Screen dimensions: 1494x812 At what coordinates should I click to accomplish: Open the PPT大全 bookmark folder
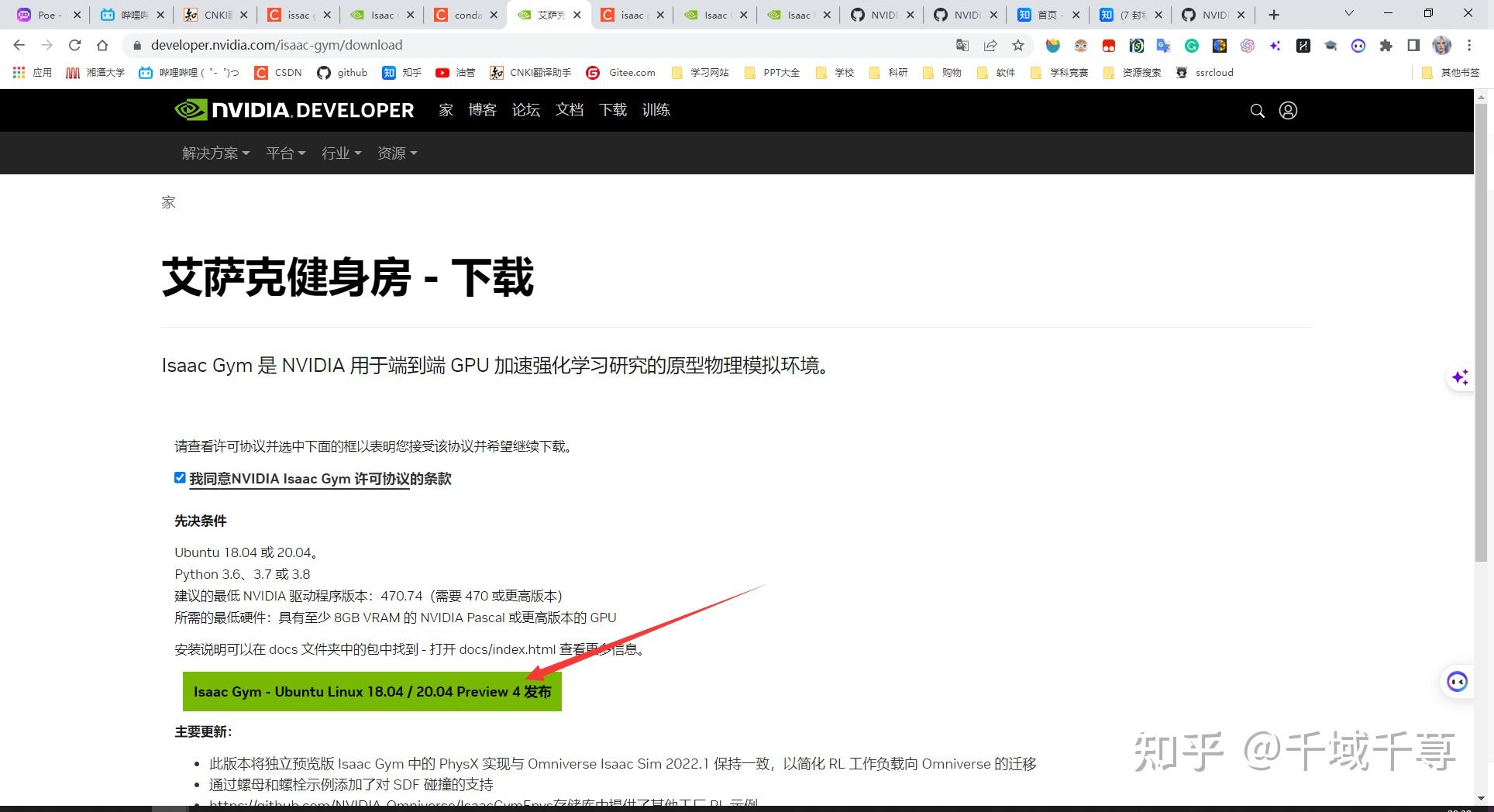point(772,73)
